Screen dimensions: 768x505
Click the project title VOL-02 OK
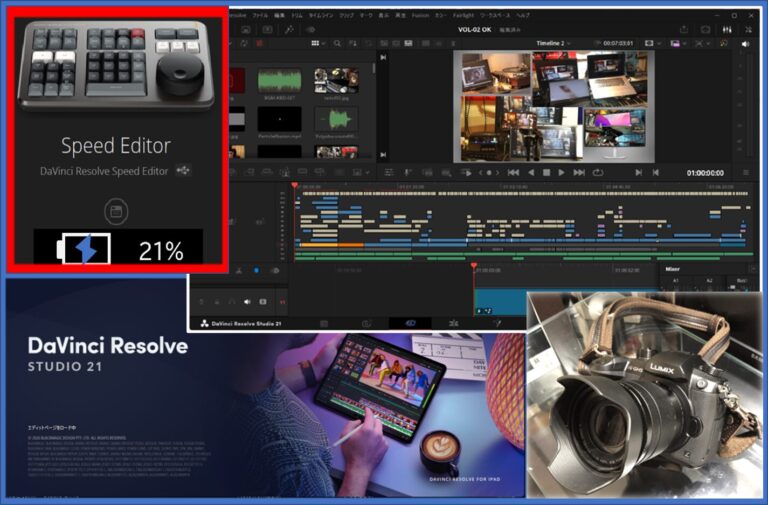click(474, 30)
